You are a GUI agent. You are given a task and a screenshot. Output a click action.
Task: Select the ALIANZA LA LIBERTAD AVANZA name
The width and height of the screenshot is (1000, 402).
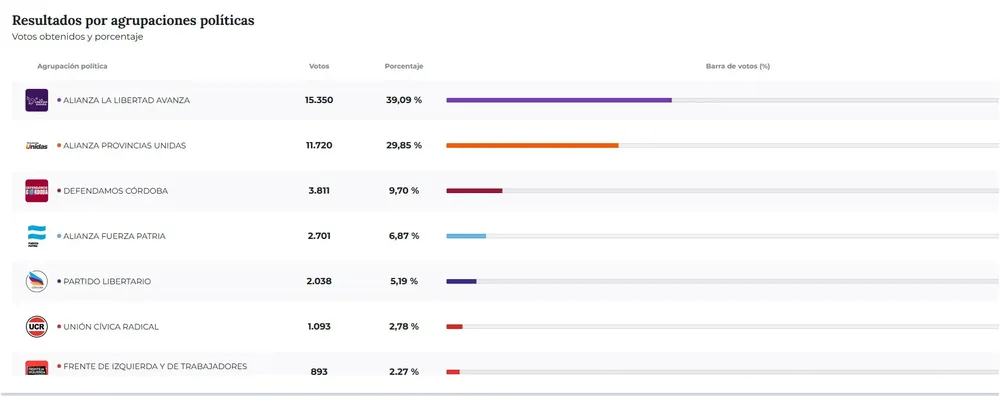(x=126, y=100)
